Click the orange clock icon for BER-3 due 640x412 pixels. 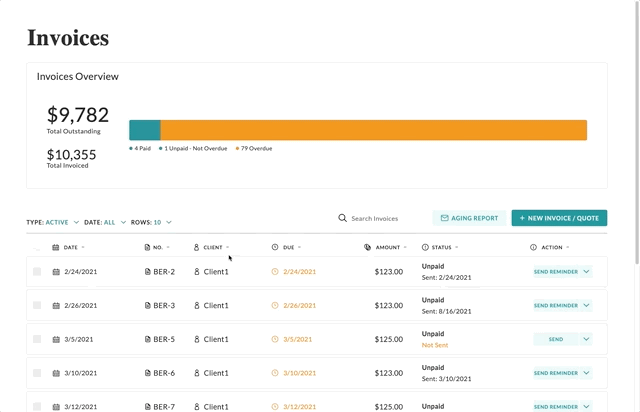(275, 305)
